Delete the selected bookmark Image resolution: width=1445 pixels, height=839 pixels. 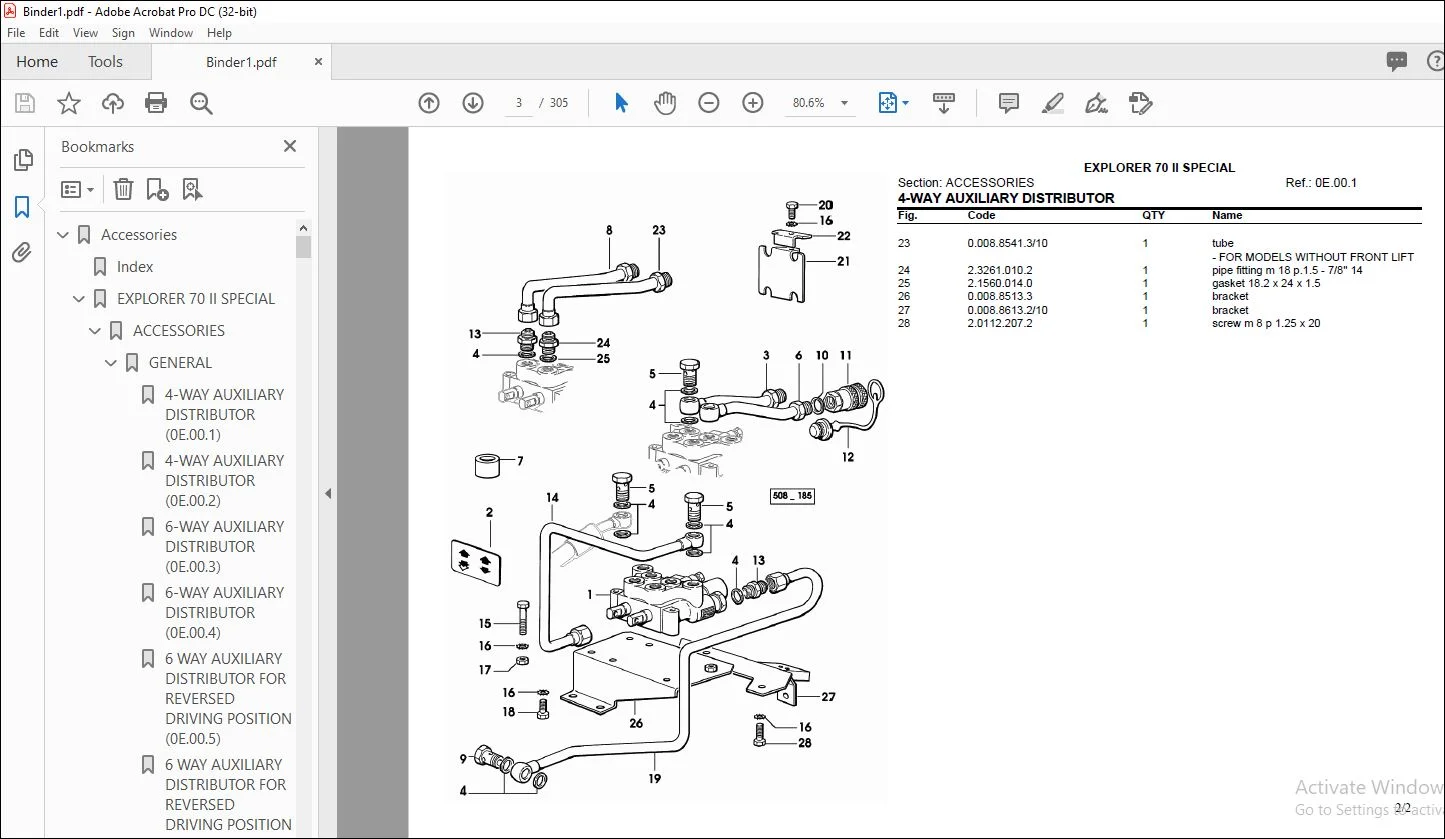tap(123, 189)
